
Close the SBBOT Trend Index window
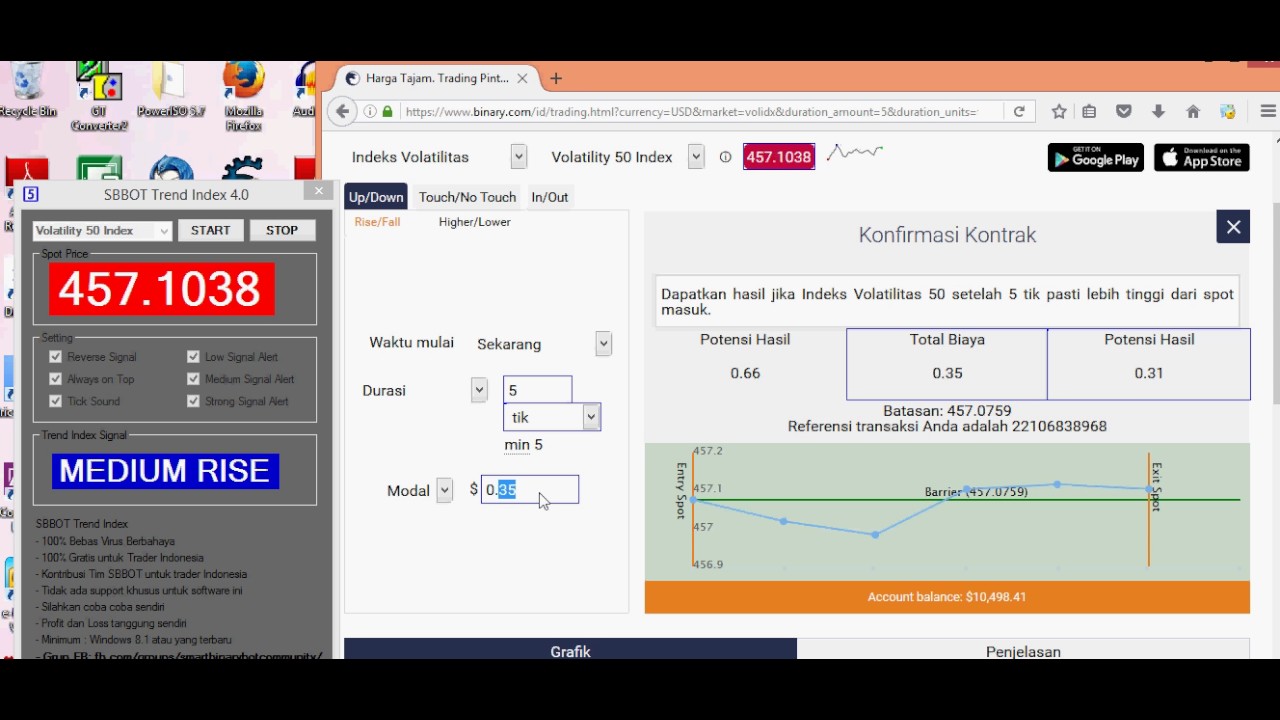(319, 191)
